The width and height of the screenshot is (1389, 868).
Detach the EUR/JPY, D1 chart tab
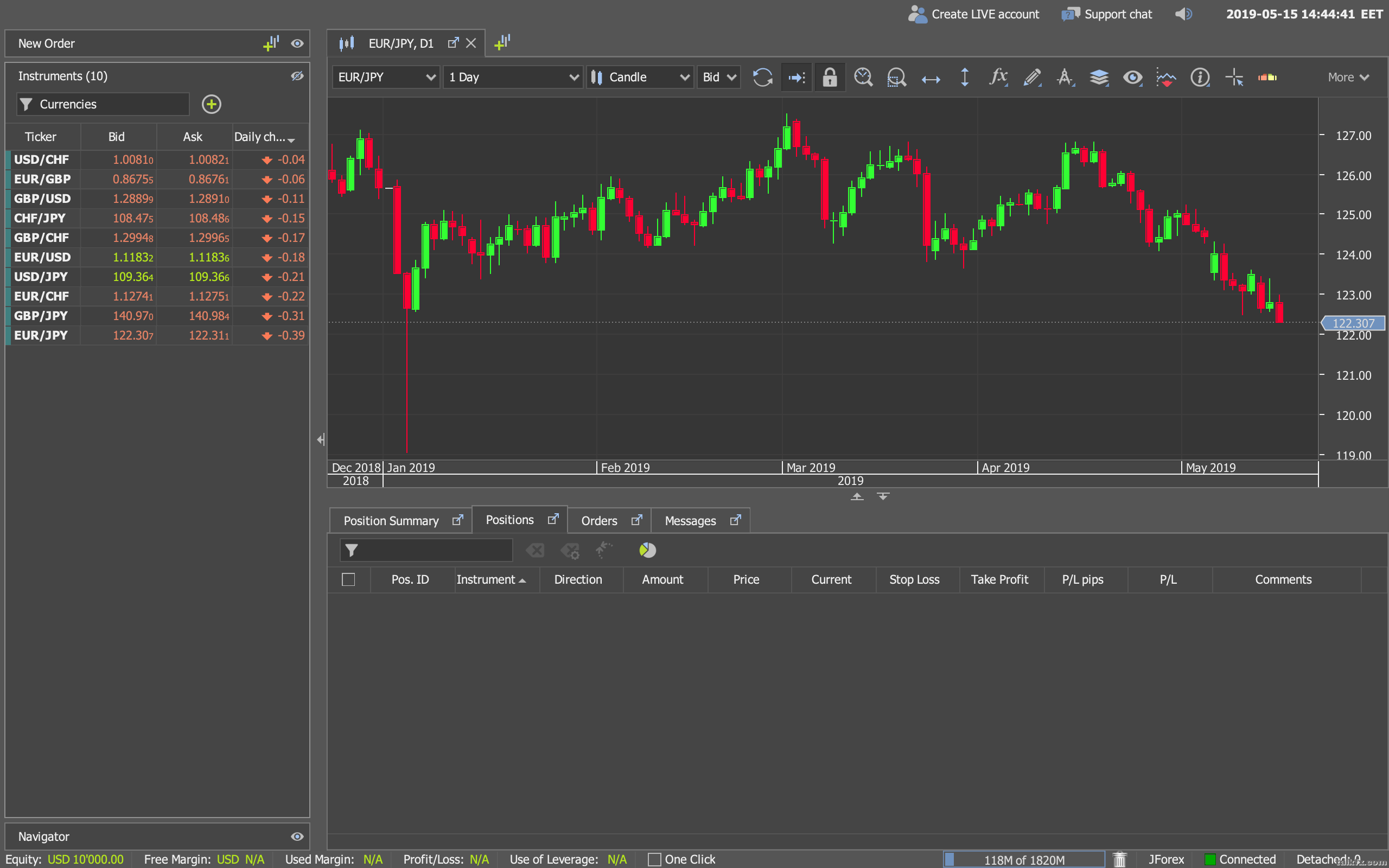pyautogui.click(x=454, y=42)
